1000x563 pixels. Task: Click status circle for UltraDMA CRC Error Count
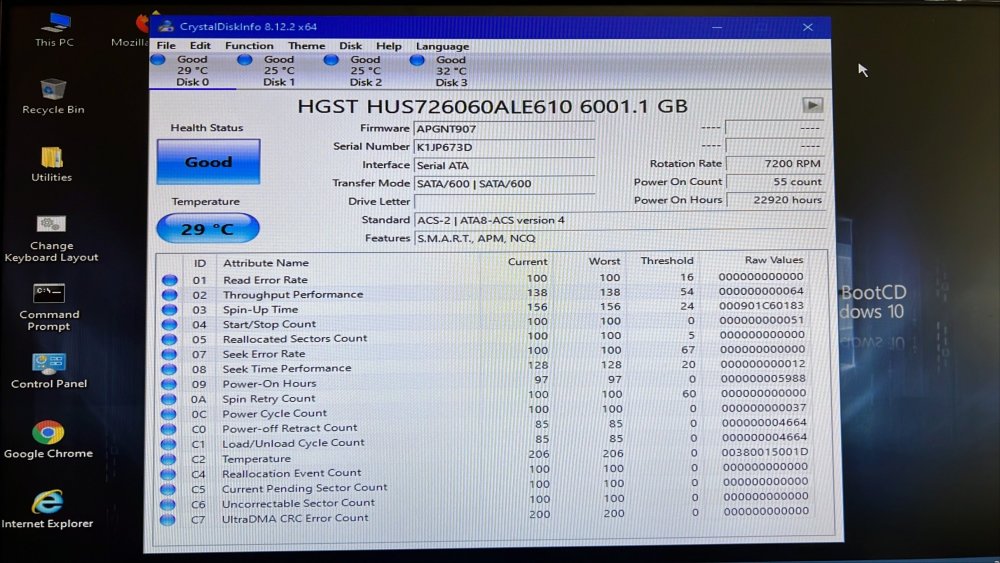[168, 519]
